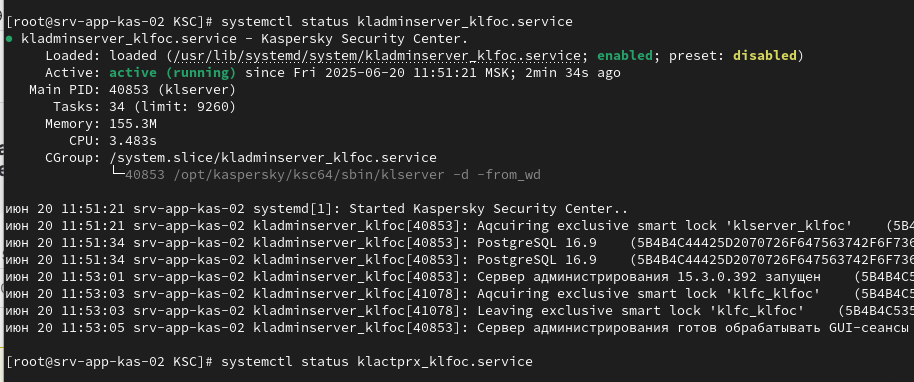
Task: Click the green 'enabled' status word
Action: click(625, 56)
